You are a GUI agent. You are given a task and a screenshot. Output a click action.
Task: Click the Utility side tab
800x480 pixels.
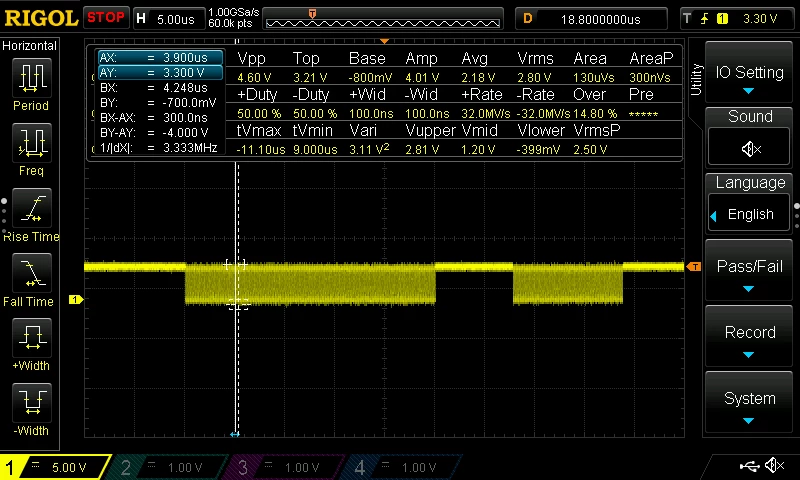pos(696,80)
